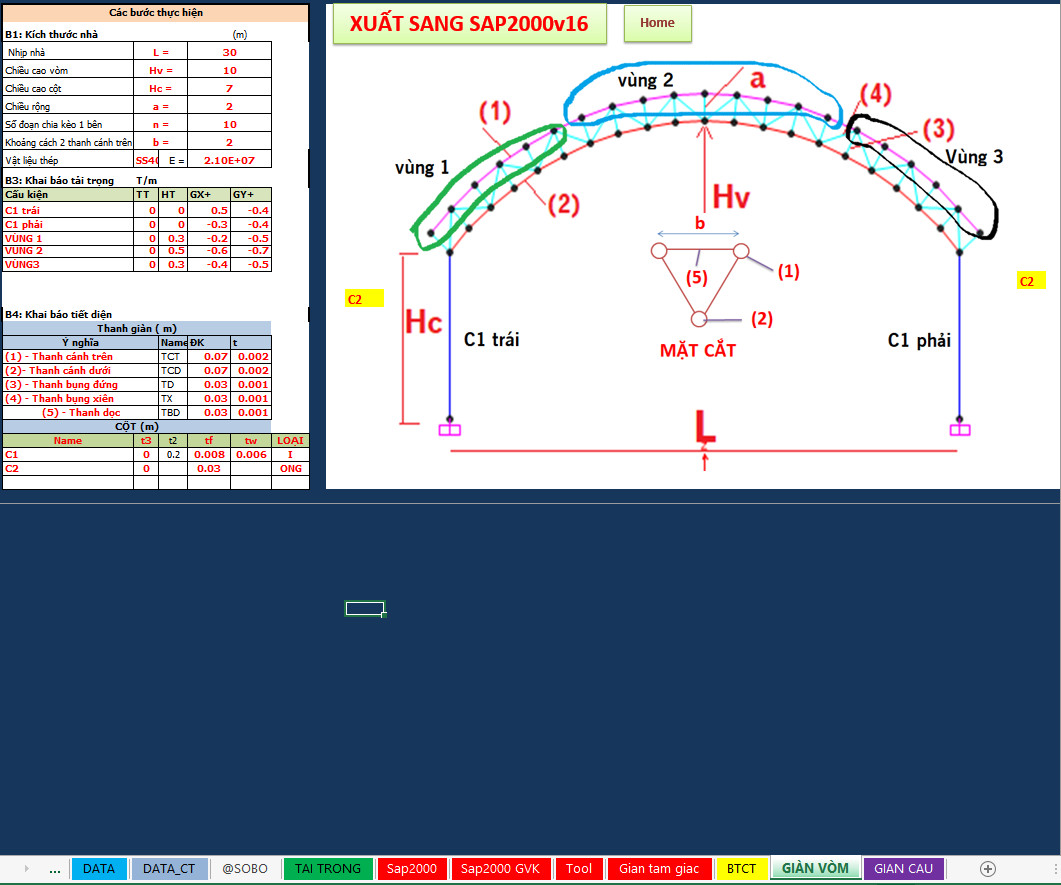Viewport: 1061px width, 885px height.
Task: Click Thanh cánh trên ĐK value
Action: pyautogui.click(x=209, y=357)
